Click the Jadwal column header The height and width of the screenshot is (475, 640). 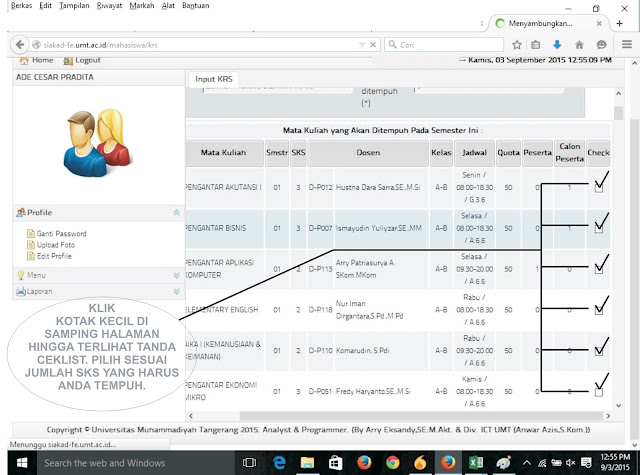(474, 153)
